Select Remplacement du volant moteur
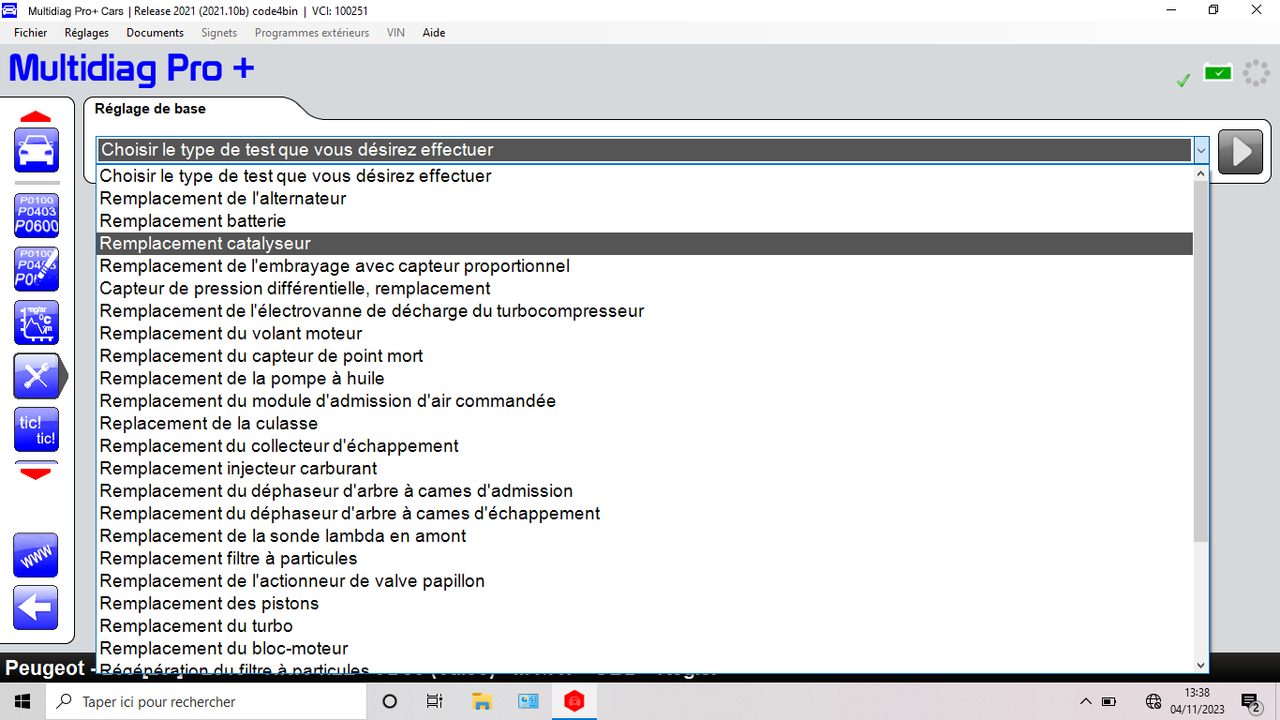Viewport: 1280px width, 720px height. click(645, 333)
